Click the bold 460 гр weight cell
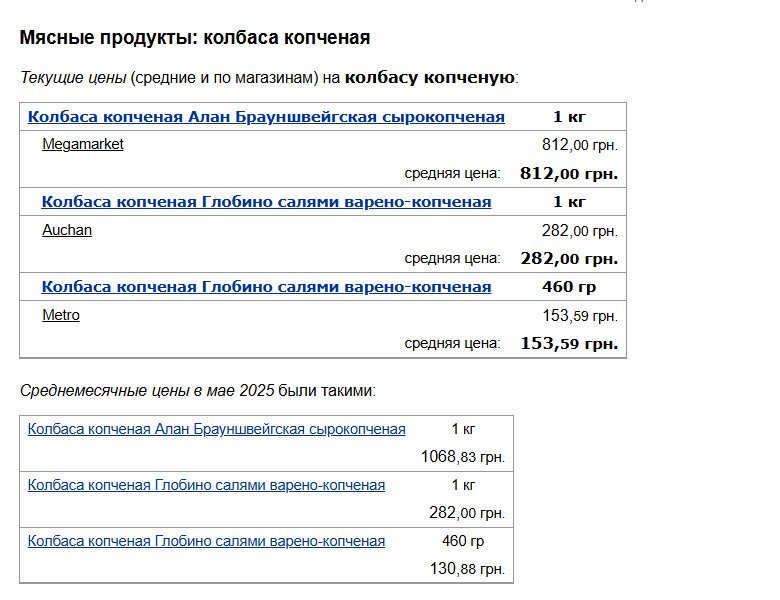The height and width of the screenshot is (600, 780). tap(569, 287)
